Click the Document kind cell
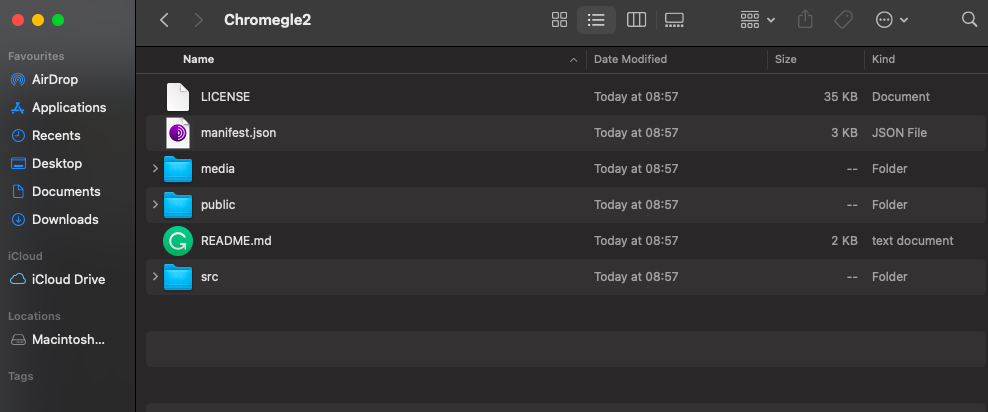The image size is (988, 412). (900, 97)
